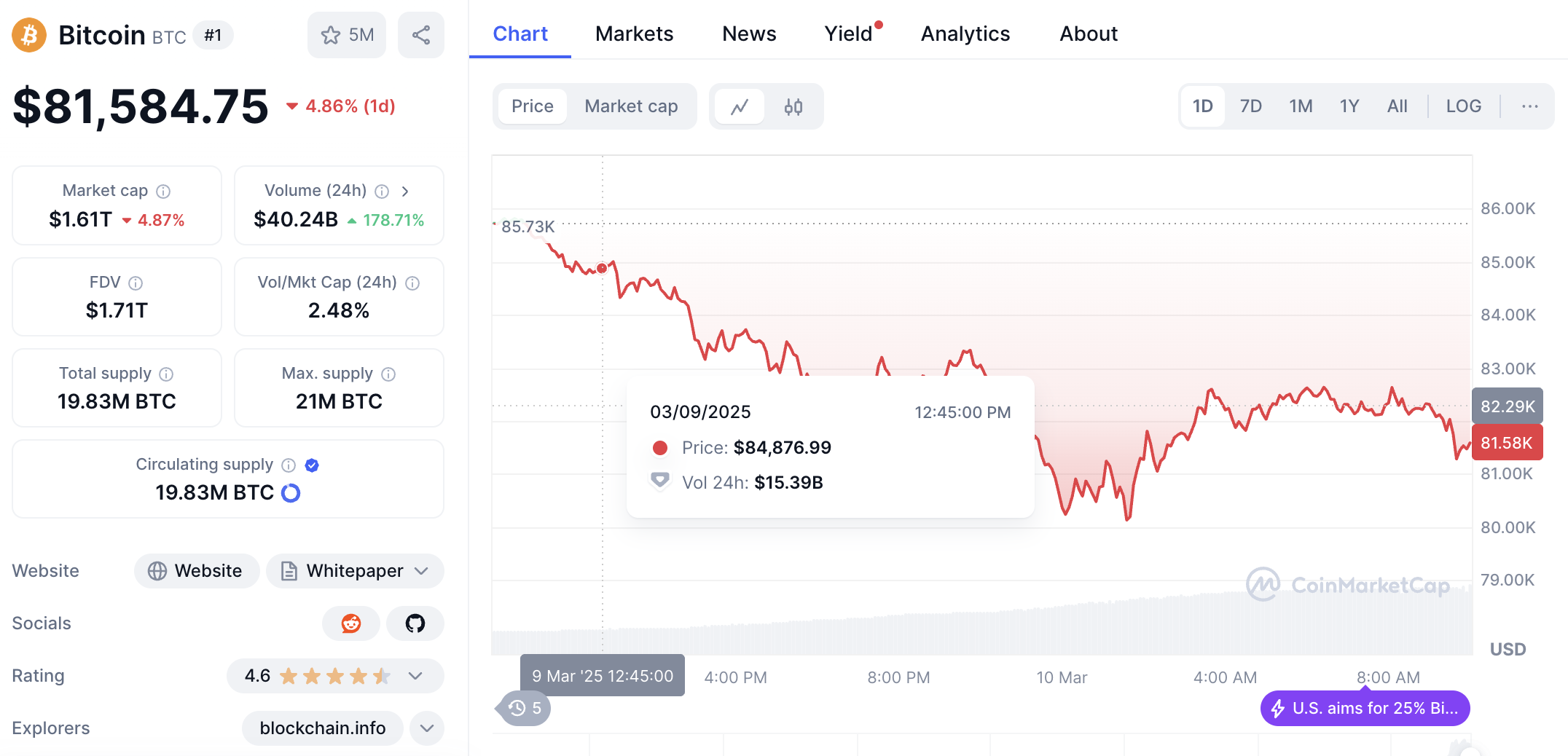Open the Chart tab
1568x756 pixels.
520,34
